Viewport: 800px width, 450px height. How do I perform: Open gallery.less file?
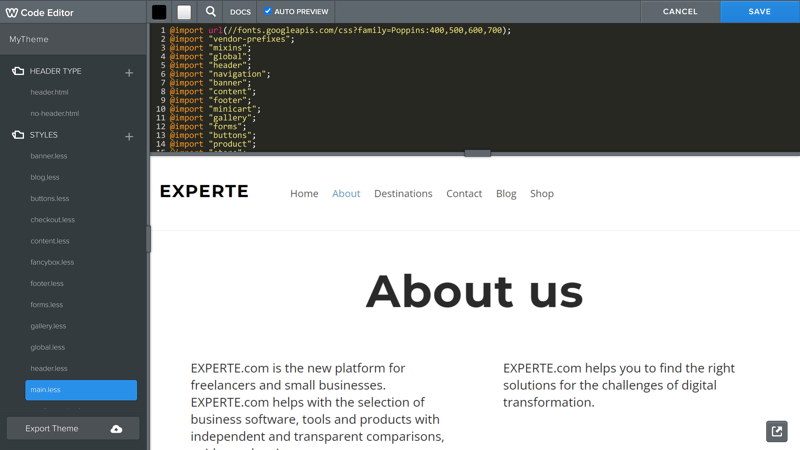[48, 326]
